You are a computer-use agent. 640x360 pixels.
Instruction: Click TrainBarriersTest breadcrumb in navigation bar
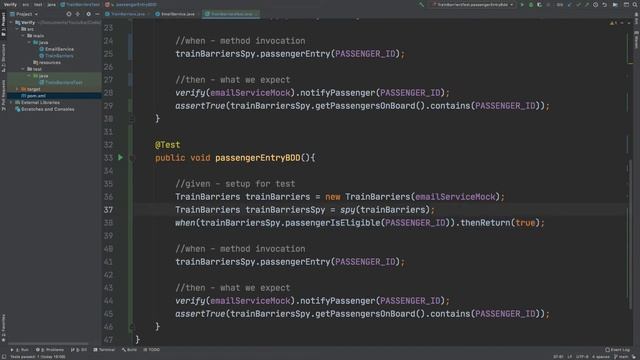pos(80,4)
